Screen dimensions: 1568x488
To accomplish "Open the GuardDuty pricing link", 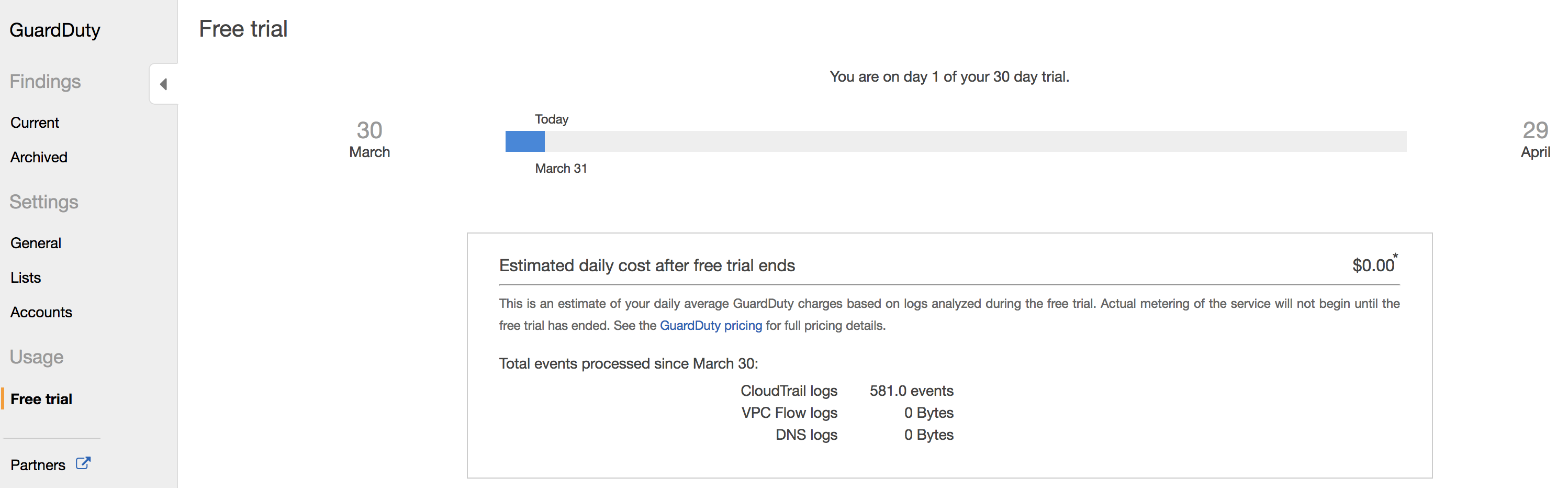I will [x=710, y=325].
